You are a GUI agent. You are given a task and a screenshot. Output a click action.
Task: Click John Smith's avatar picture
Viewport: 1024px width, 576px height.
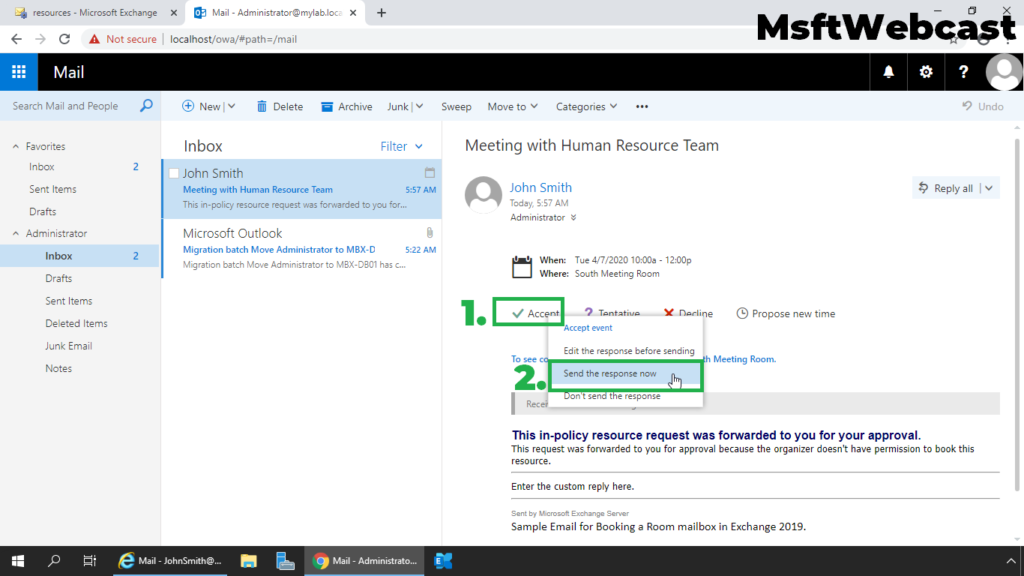[x=483, y=195]
